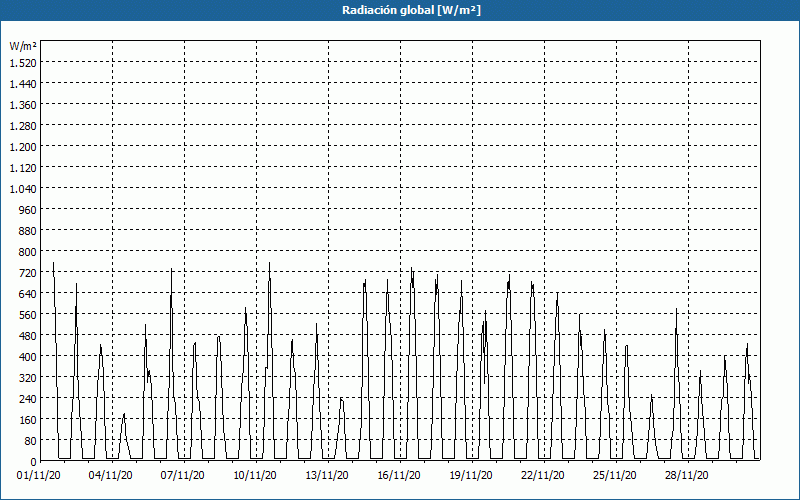Image resolution: width=800 pixels, height=500 pixels.
Task: Click the 880 y-axis value
Action: 28,231
